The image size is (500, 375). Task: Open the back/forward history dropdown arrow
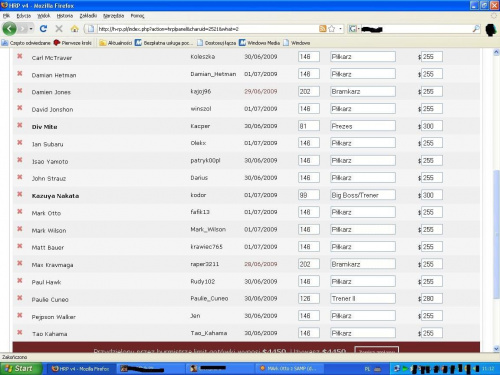click(31, 29)
